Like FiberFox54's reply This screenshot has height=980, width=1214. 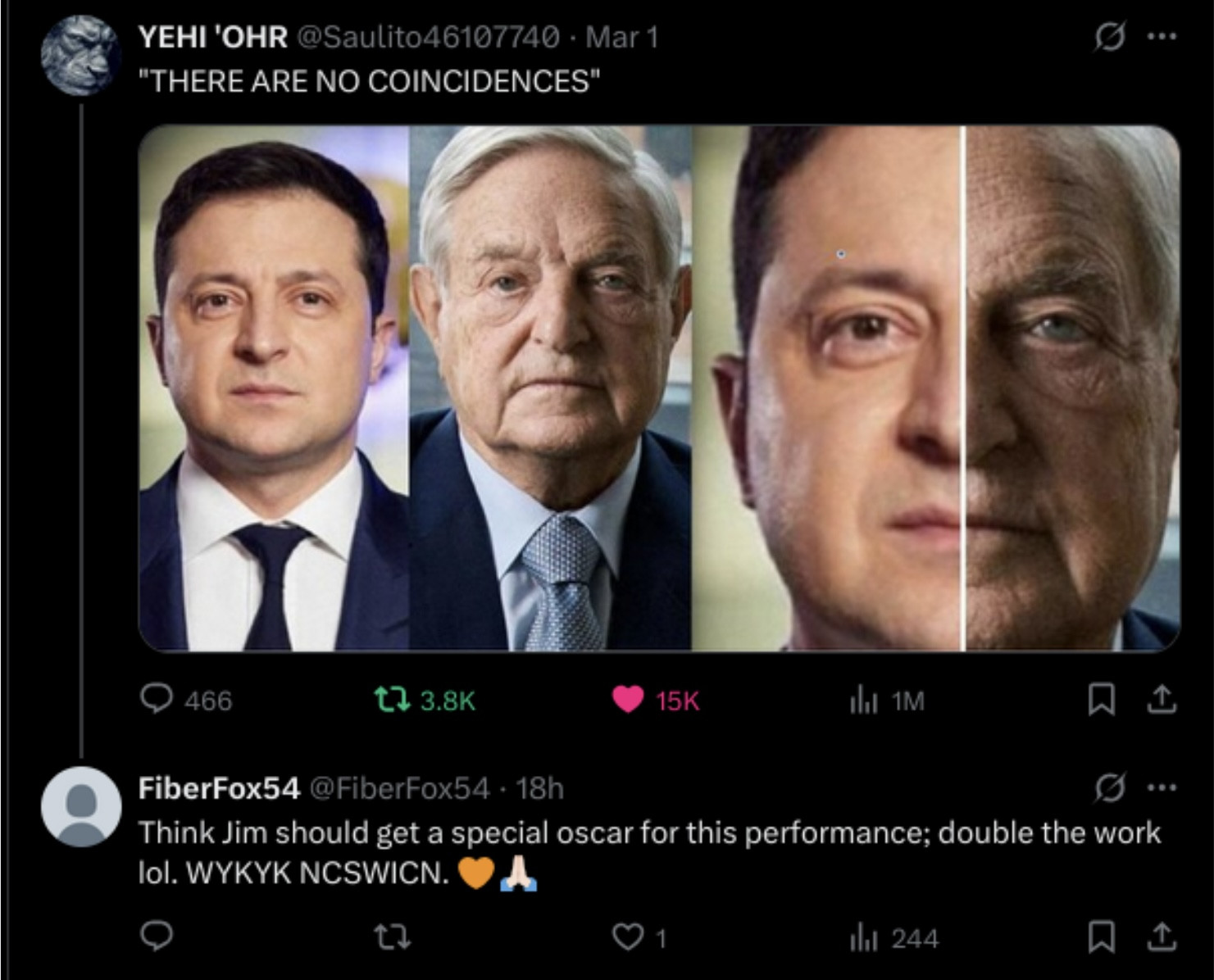[x=628, y=937]
